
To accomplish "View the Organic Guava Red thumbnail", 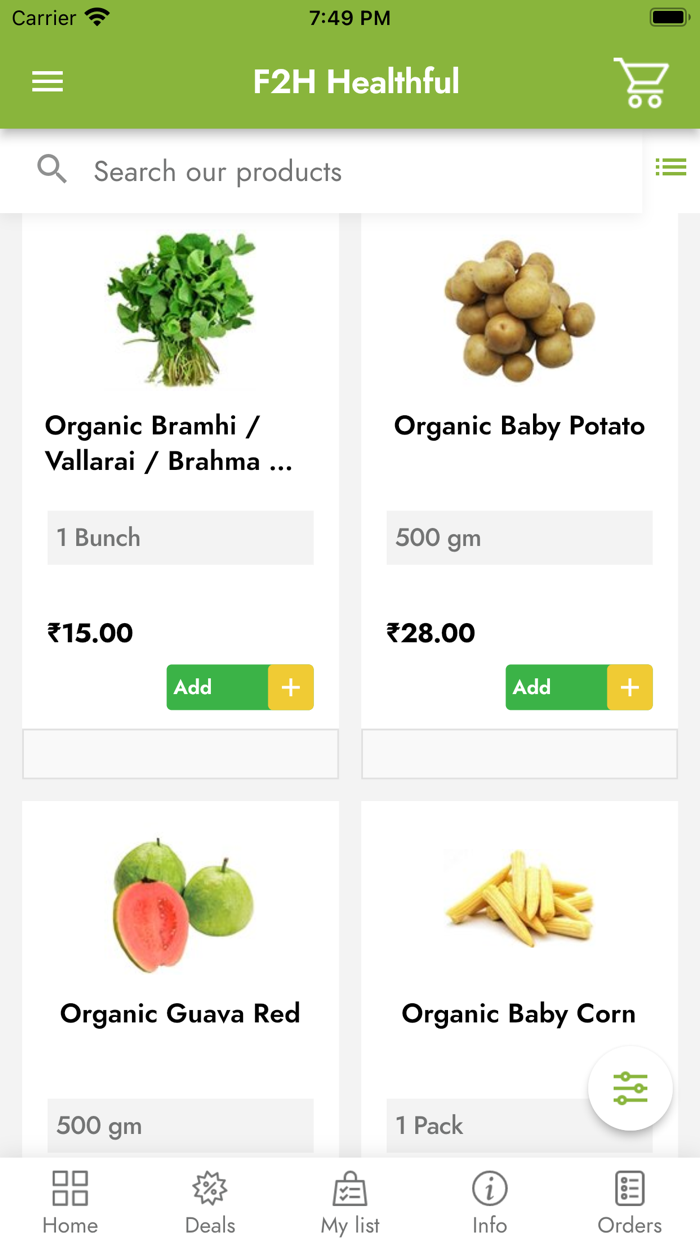I will point(180,903).
